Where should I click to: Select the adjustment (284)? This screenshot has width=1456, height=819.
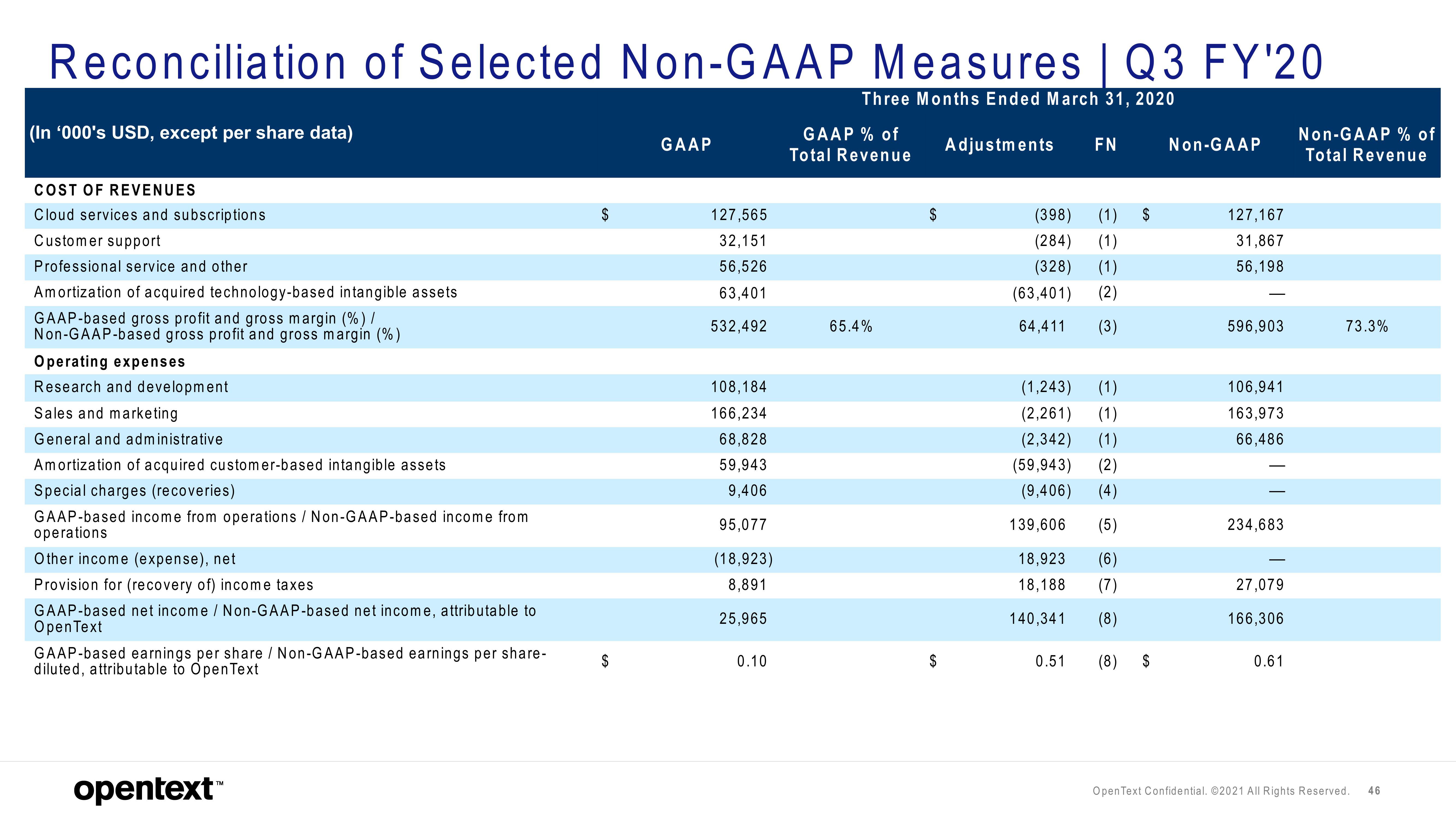click(1053, 241)
